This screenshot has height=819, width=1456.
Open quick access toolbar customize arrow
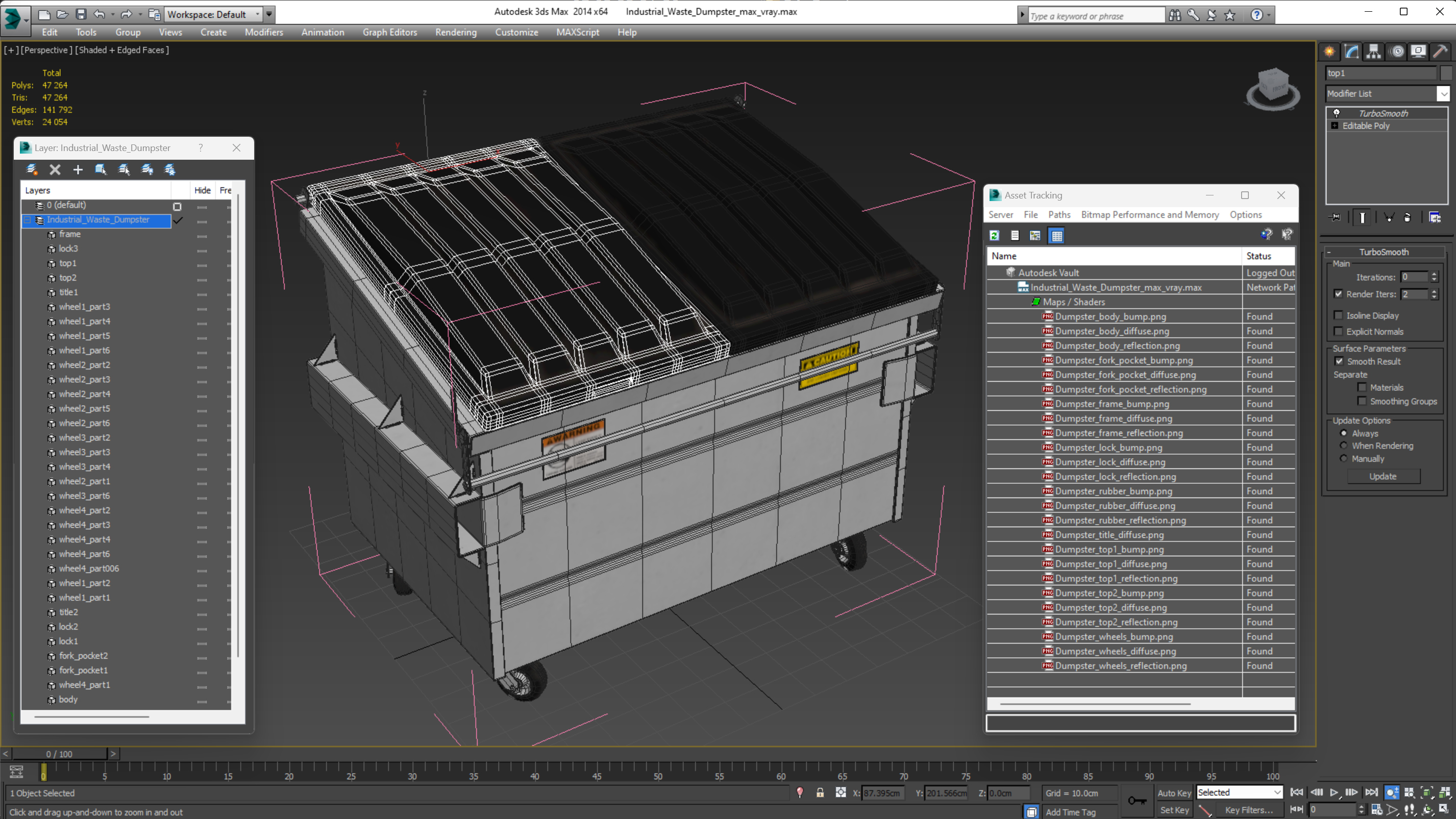coord(269,14)
